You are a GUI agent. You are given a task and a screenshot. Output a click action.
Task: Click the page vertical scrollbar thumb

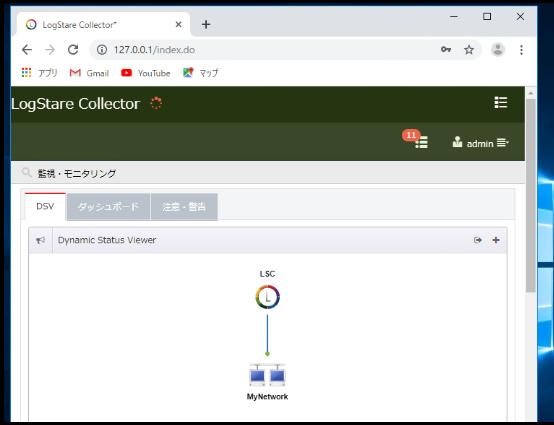pos(531,195)
